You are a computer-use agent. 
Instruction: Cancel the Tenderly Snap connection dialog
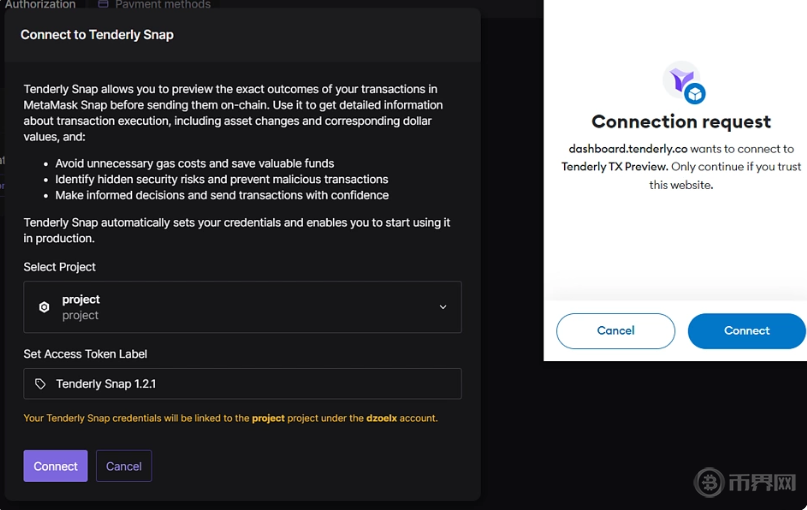[x=124, y=466]
